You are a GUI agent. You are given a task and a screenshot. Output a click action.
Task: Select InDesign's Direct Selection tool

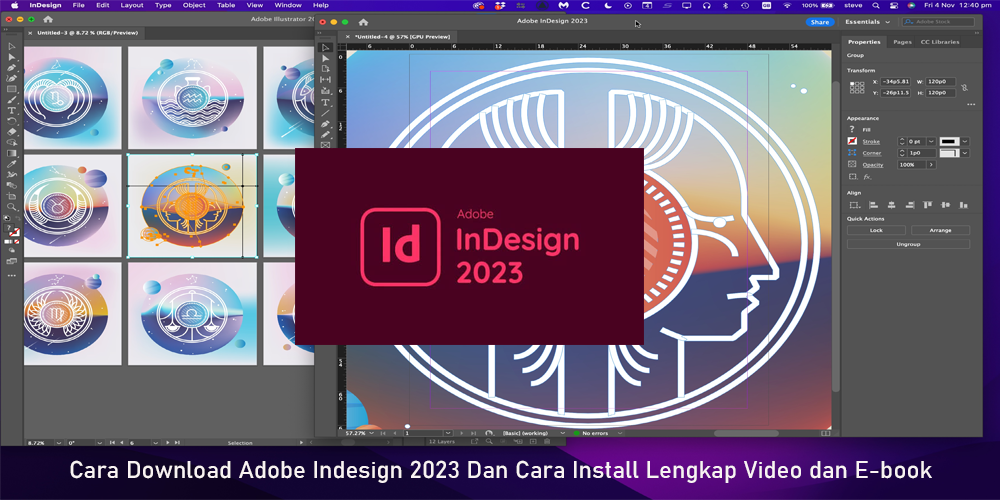pos(325,59)
